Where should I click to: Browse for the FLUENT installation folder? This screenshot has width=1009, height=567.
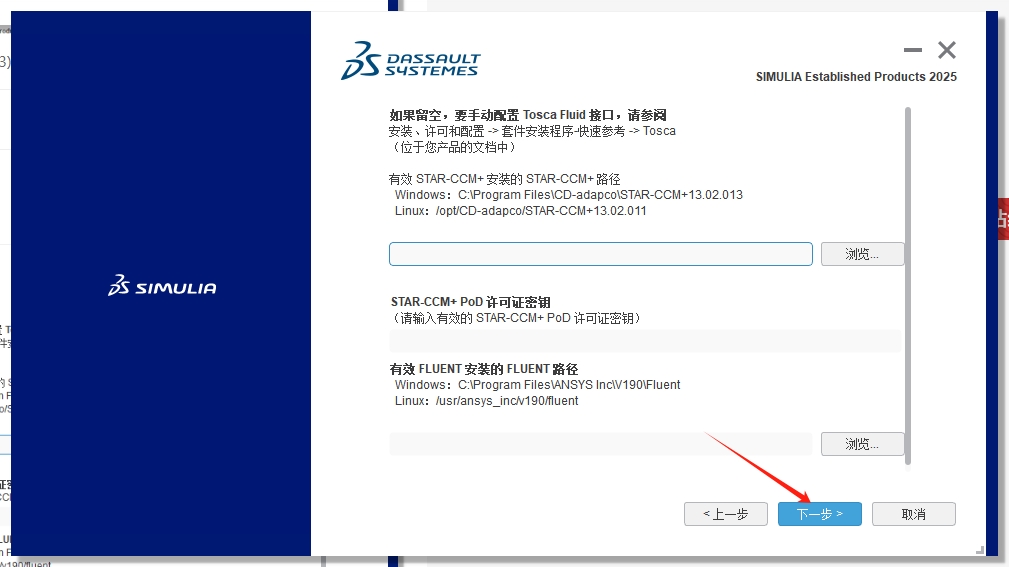[862, 444]
